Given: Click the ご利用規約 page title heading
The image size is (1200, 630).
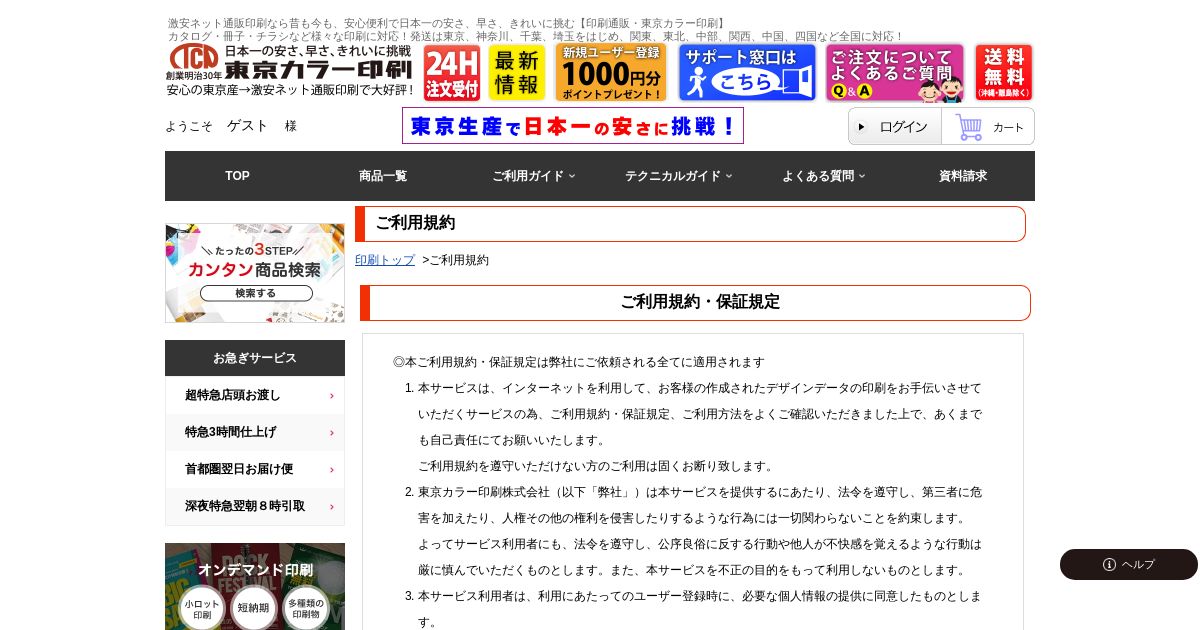Looking at the screenshot, I should [x=690, y=224].
